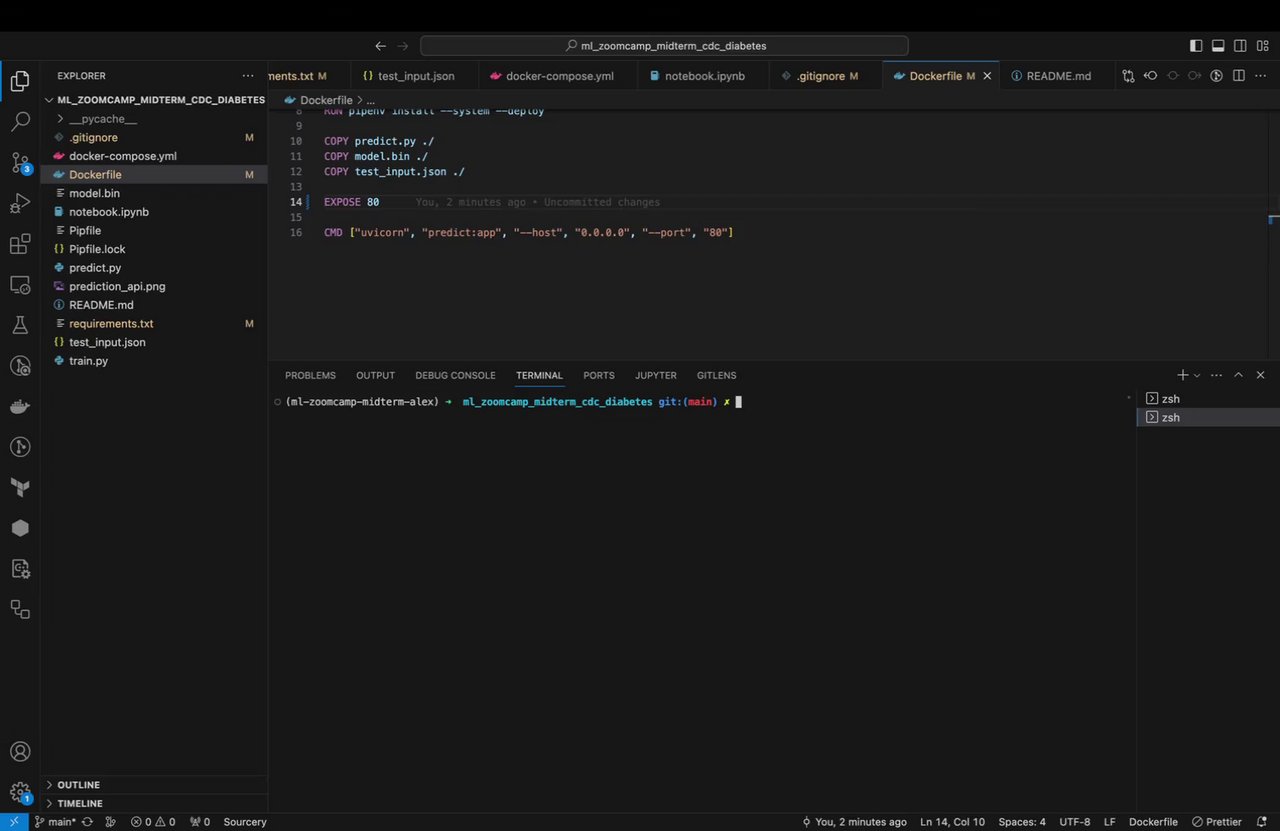
Task: Click the GitLens file annotations icon
Action: pos(1217,76)
